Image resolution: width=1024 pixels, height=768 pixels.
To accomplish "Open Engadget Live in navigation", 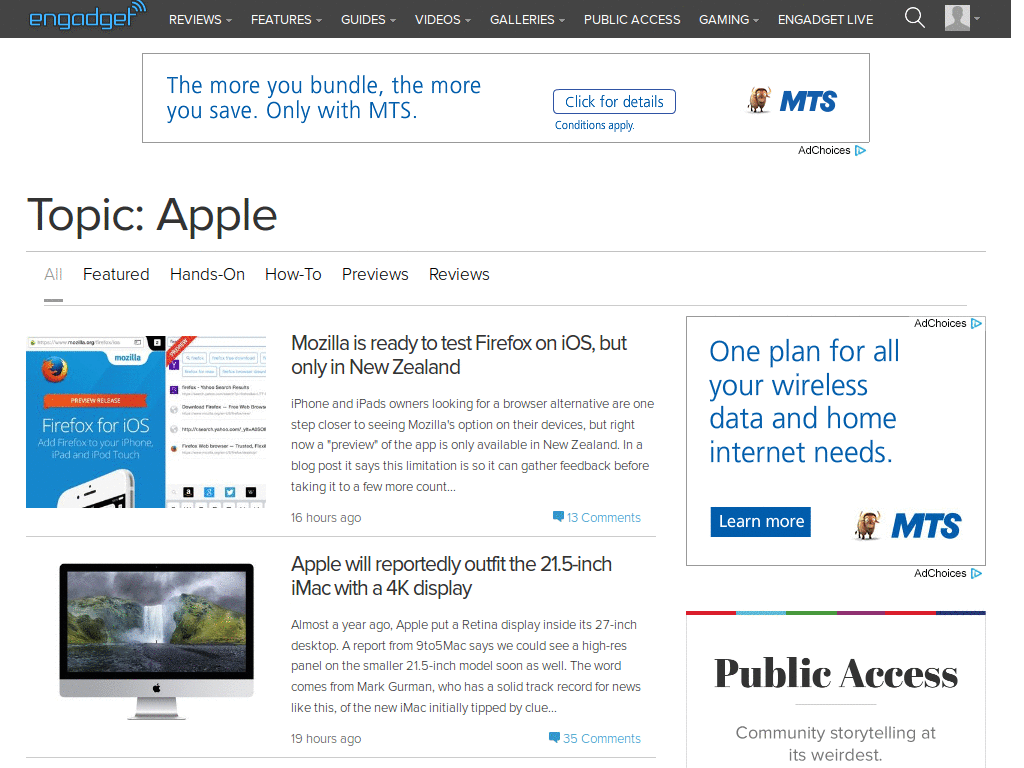I will pyautogui.click(x=825, y=20).
